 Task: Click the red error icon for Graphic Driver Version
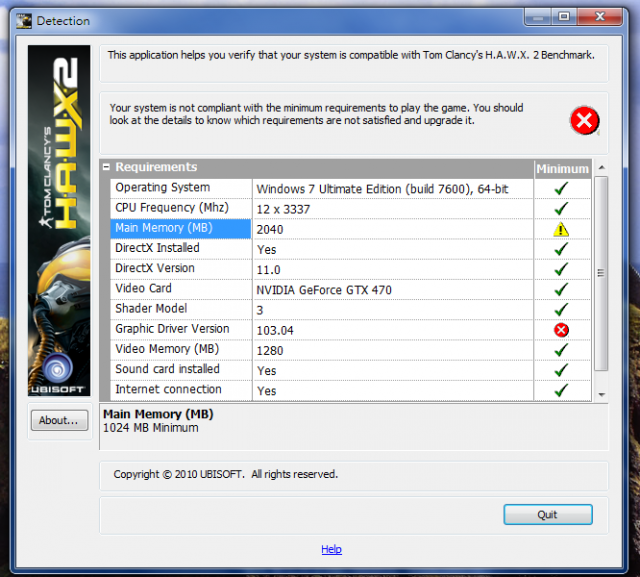click(x=561, y=330)
